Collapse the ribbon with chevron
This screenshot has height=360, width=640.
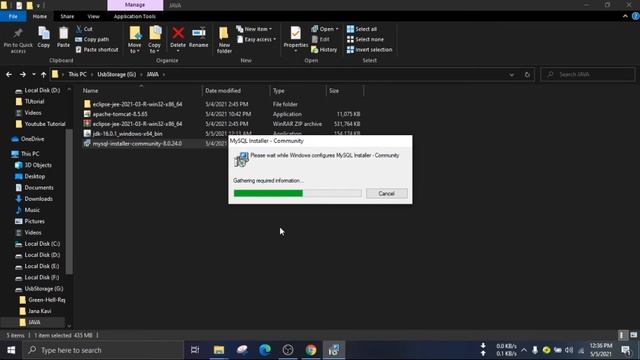coord(625,16)
